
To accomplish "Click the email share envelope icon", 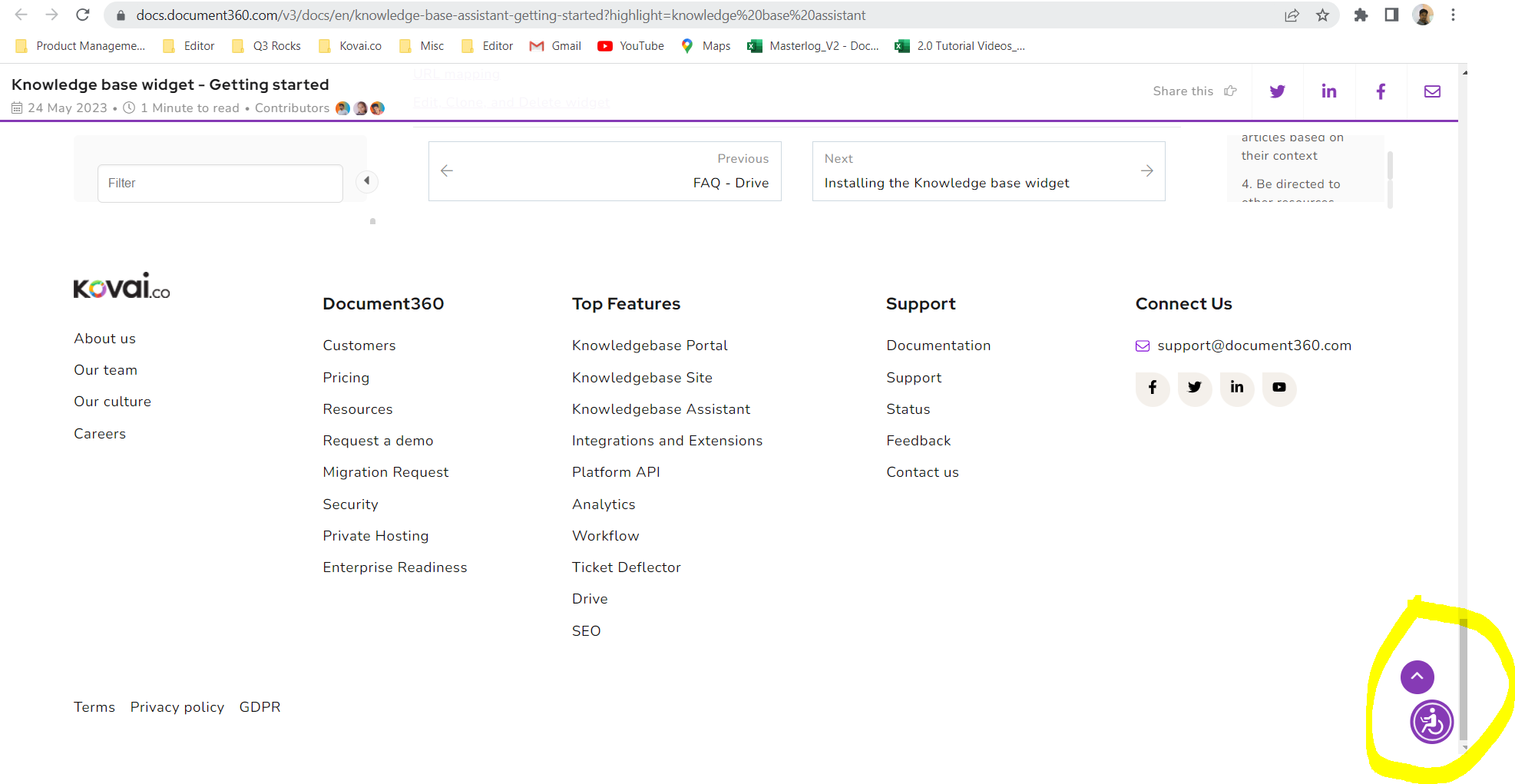I will point(1431,91).
